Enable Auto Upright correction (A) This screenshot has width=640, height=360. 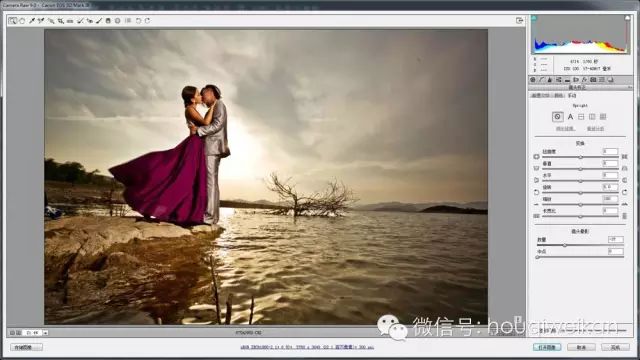pos(570,117)
